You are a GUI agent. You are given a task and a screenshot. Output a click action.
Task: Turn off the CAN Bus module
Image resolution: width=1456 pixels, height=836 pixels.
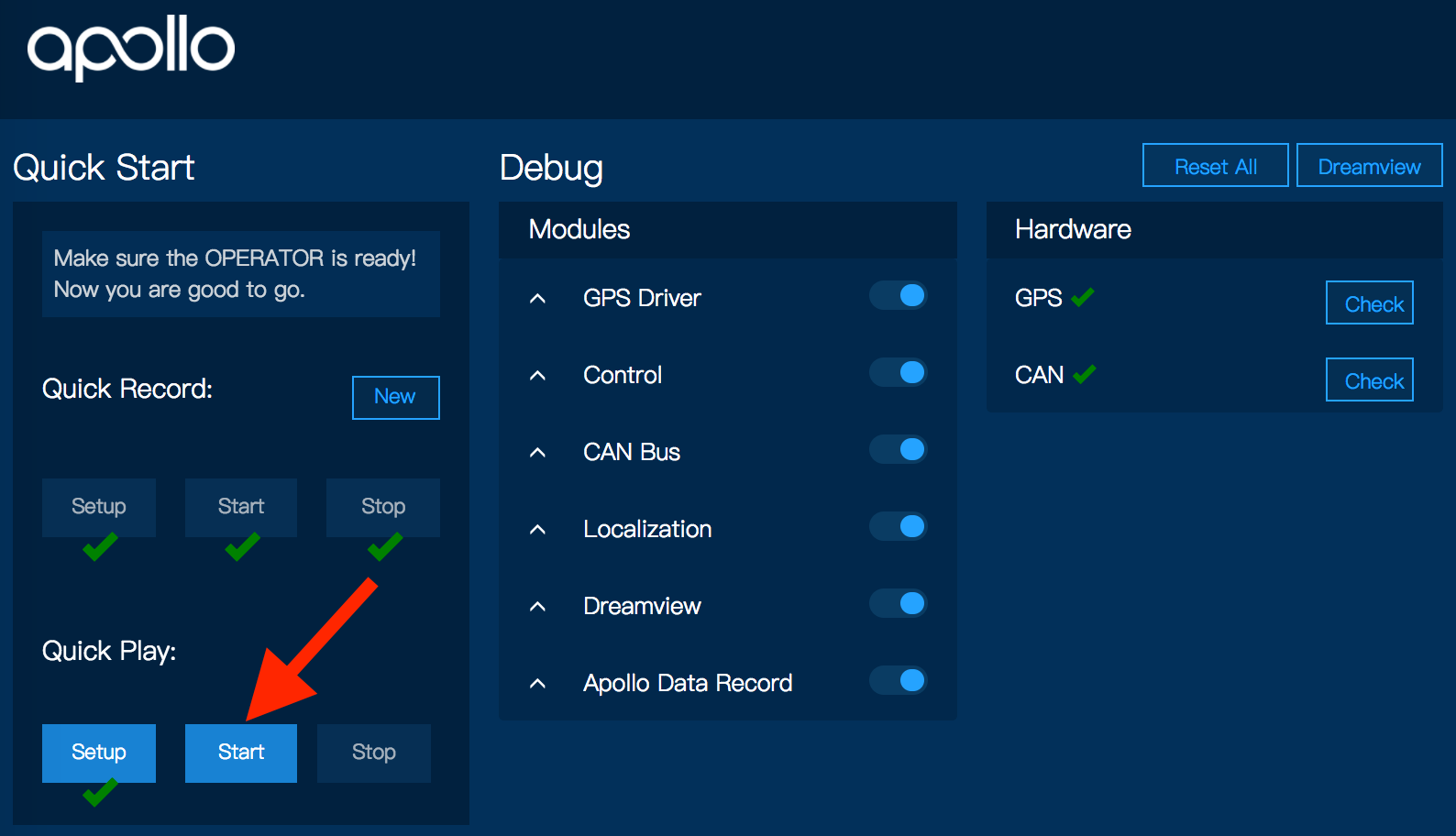[899, 449]
